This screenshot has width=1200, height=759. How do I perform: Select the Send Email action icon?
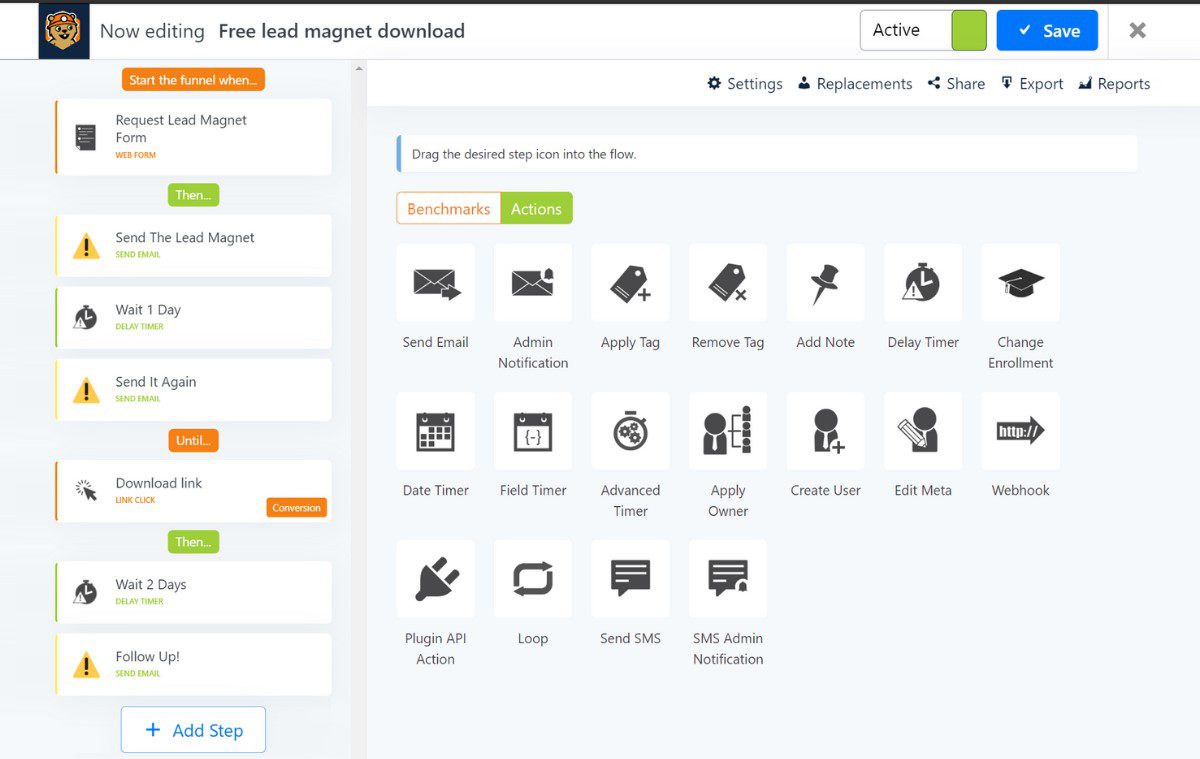pyautogui.click(x=435, y=282)
